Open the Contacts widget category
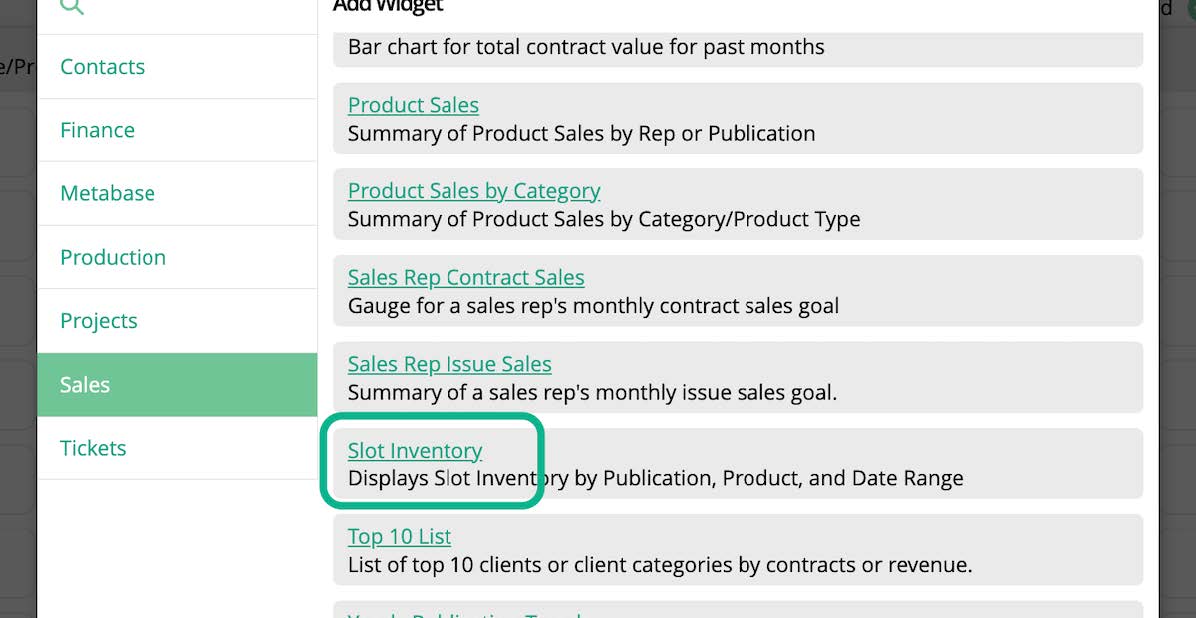 tap(102, 67)
